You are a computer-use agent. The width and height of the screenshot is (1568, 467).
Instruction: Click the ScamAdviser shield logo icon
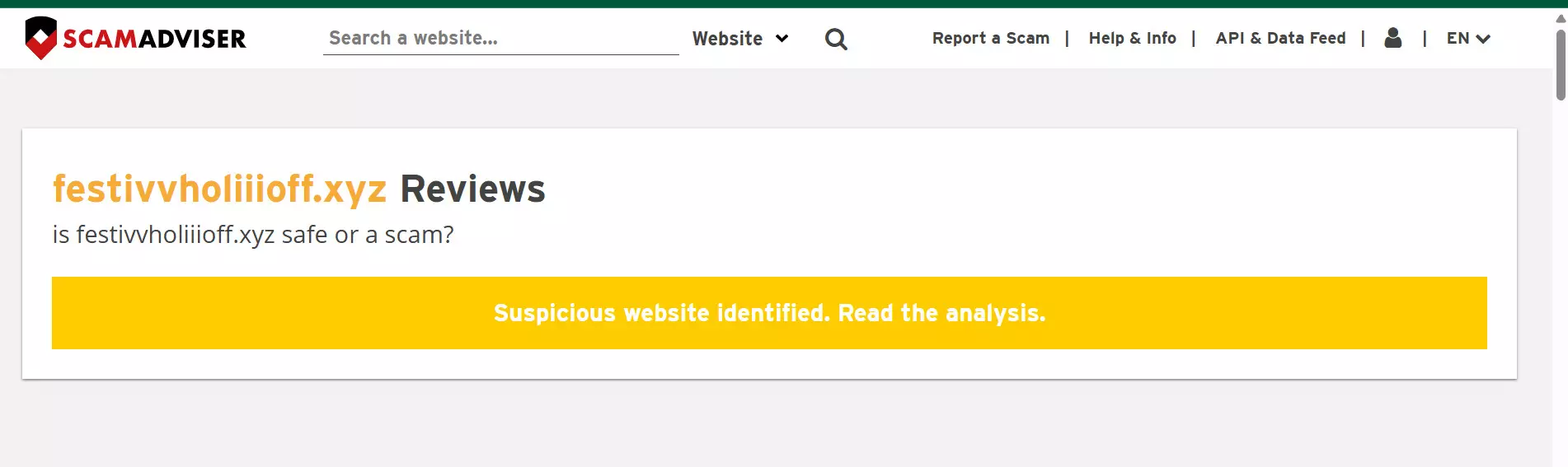click(x=40, y=38)
